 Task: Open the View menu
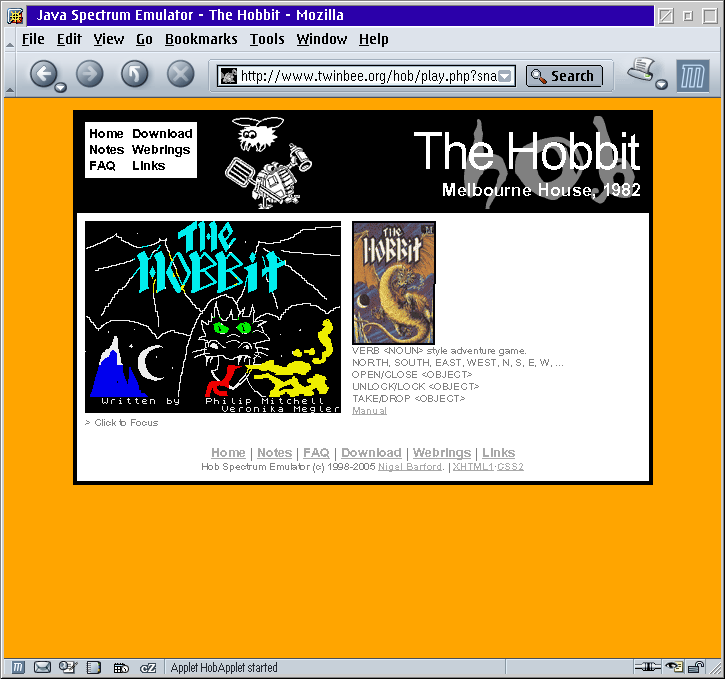click(109, 39)
